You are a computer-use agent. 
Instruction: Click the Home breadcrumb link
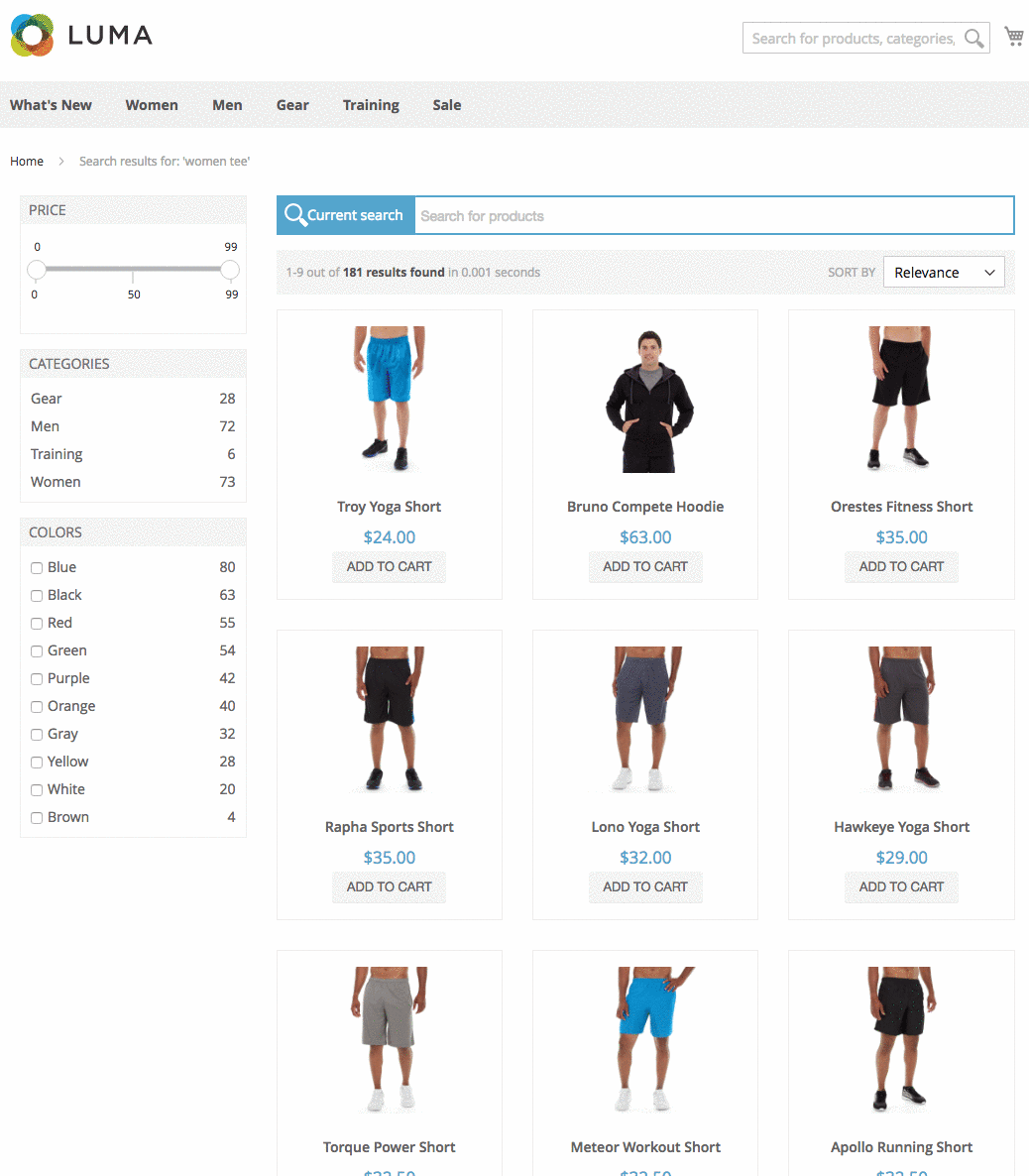tap(27, 161)
